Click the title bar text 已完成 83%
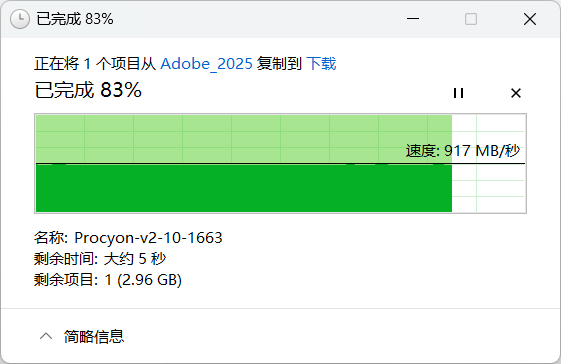Image resolution: width=561 pixels, height=364 pixels. 75,19
